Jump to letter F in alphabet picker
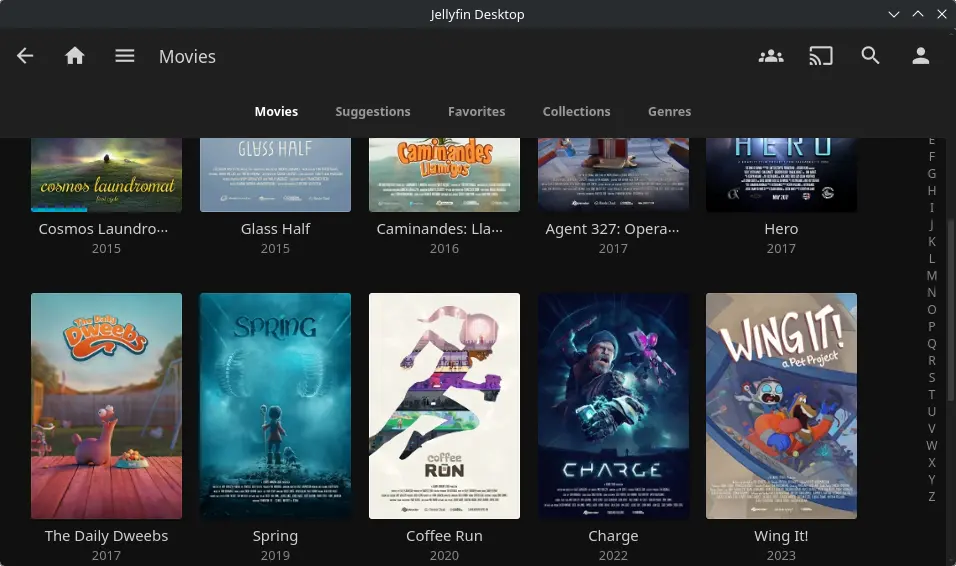Screen dimensions: 956x566 point(932,157)
